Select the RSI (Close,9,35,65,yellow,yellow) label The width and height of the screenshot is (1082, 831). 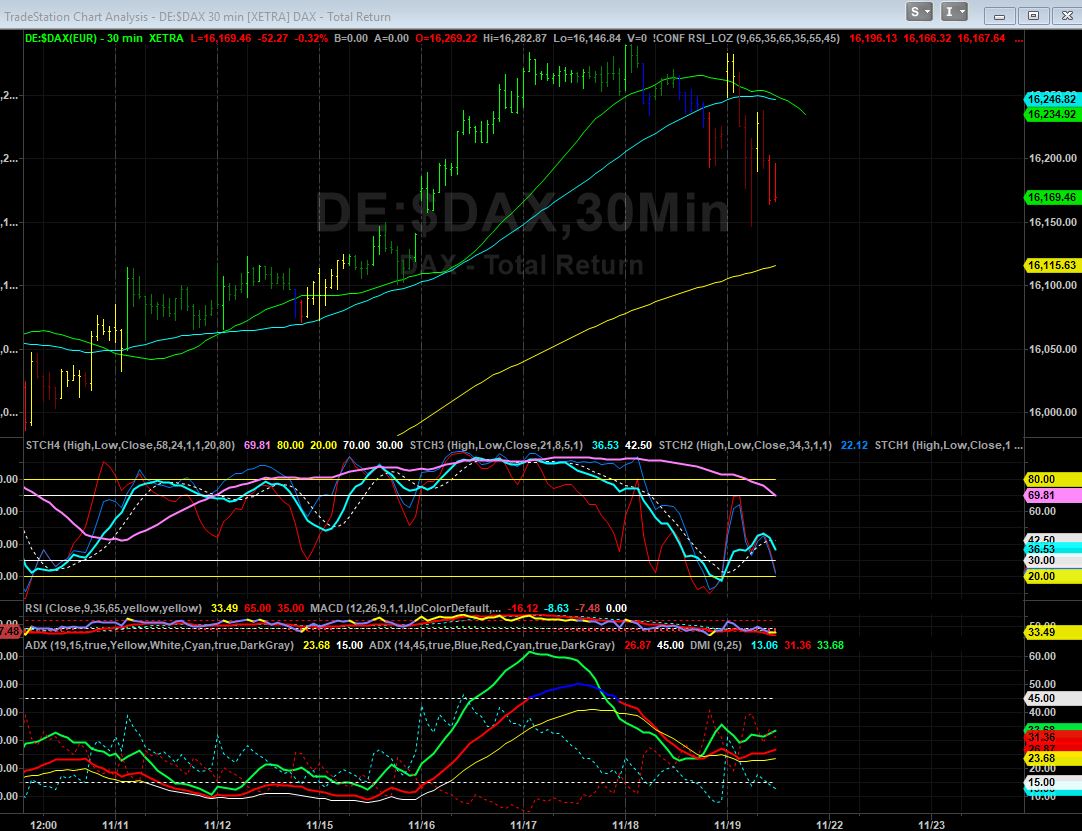[x=113, y=608]
